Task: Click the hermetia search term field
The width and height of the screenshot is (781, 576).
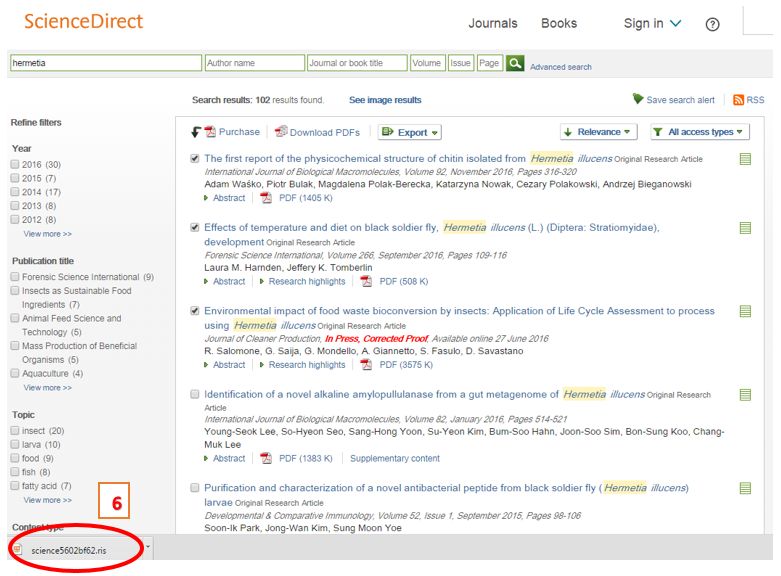Action: click(x=106, y=63)
